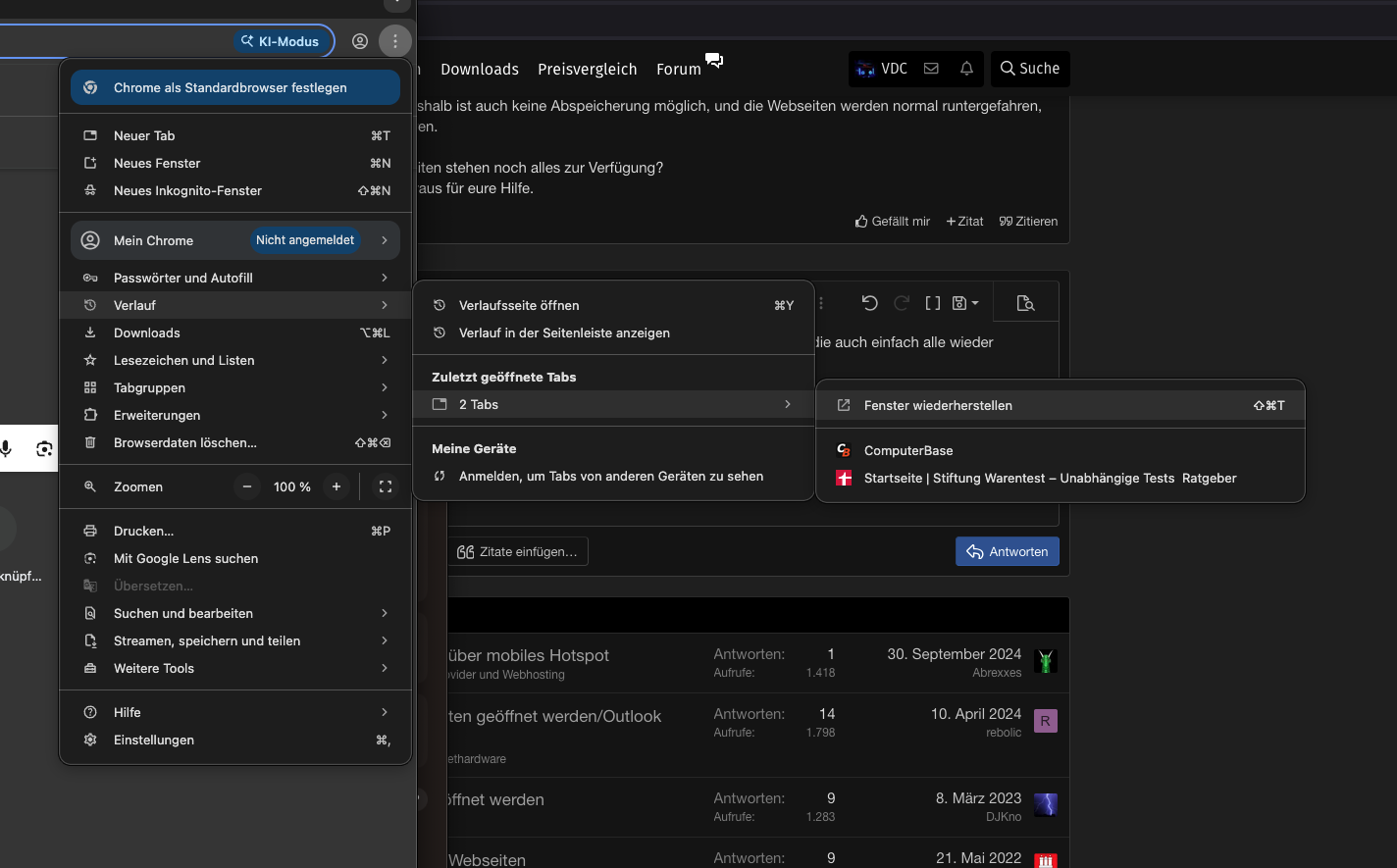Open the rebolic user avatar
Viewport: 1397px width, 868px height.
coord(1046,721)
